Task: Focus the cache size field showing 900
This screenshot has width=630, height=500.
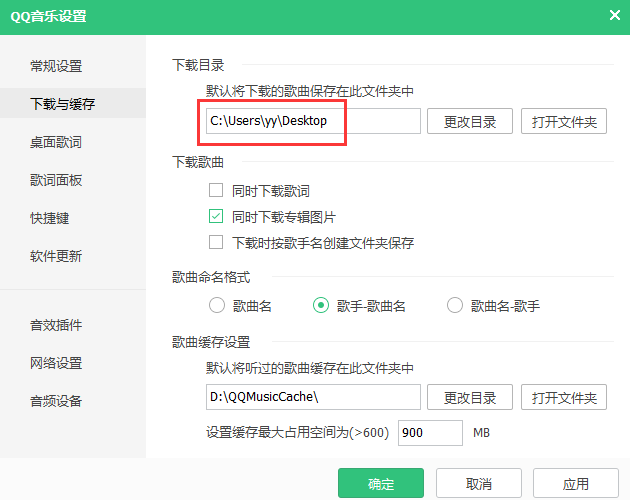Action: [x=430, y=433]
